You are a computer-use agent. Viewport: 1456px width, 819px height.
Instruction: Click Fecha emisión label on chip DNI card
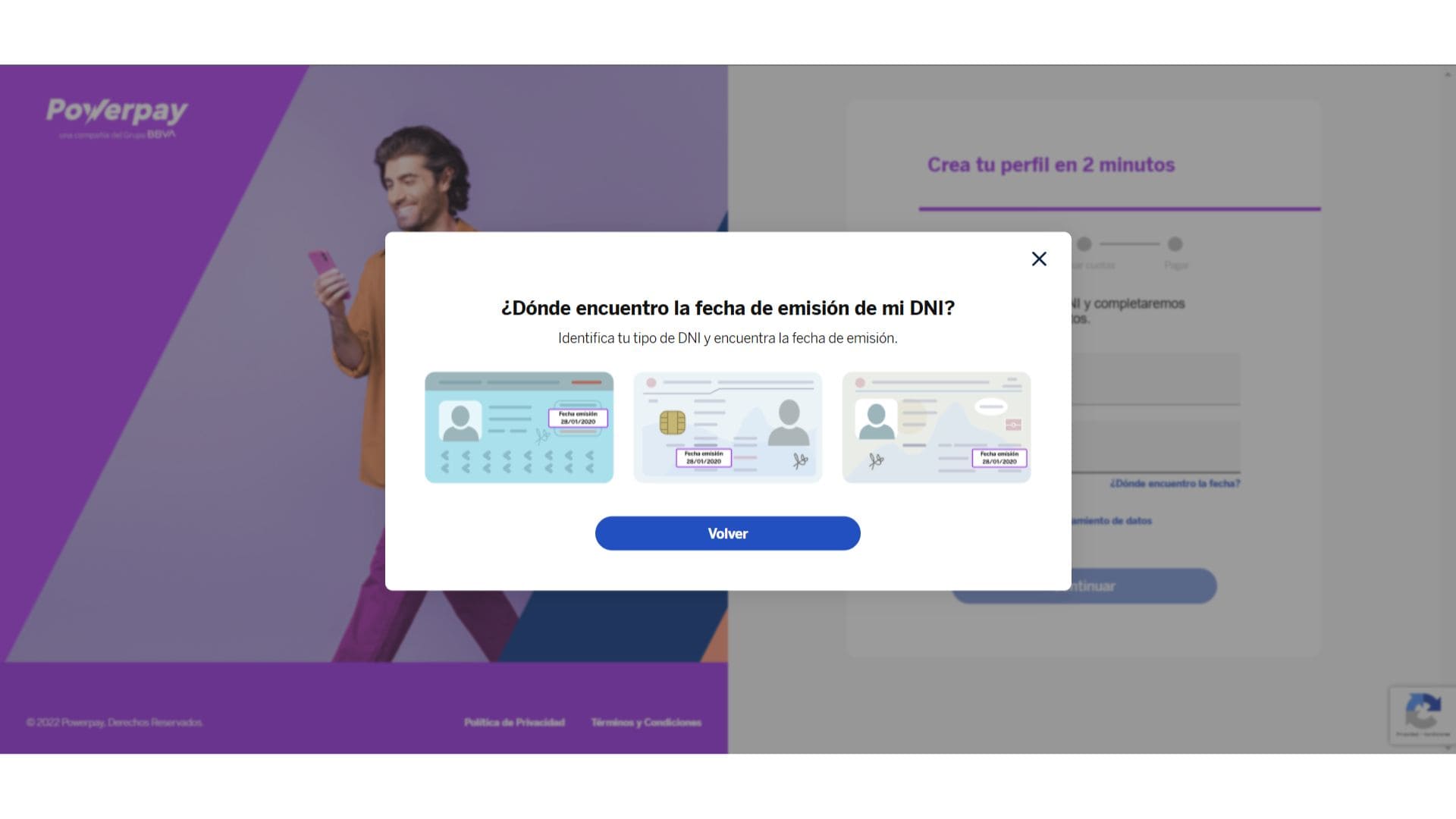(704, 457)
